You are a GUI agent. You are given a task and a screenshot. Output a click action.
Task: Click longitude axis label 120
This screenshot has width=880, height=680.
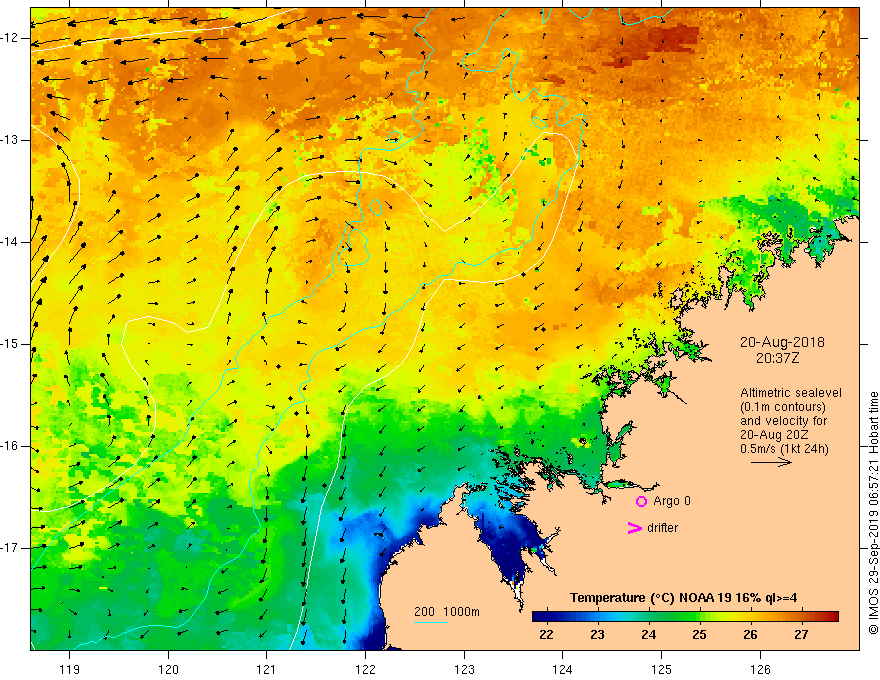[x=168, y=669]
